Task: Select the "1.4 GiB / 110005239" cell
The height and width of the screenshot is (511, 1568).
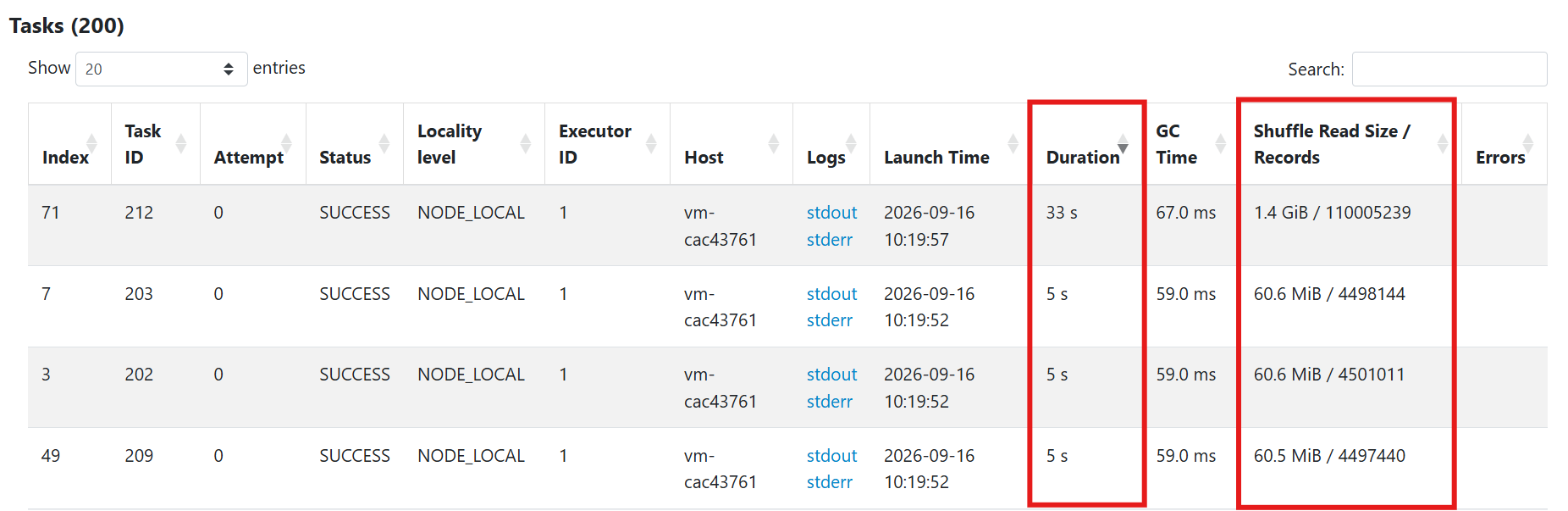Action: coord(1333,213)
